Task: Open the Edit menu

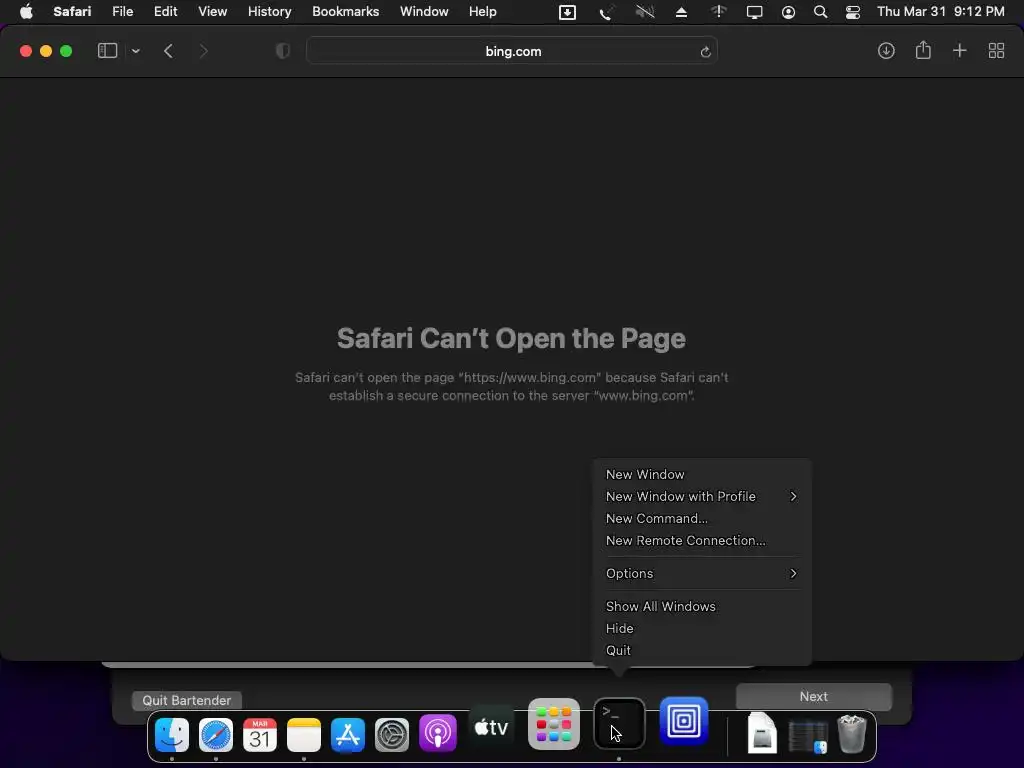Action: click(x=165, y=12)
